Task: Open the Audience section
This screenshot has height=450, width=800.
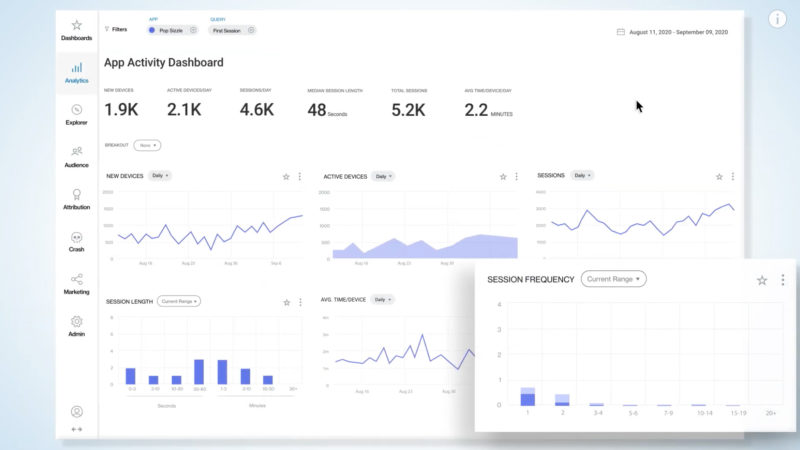Action: pos(77,152)
